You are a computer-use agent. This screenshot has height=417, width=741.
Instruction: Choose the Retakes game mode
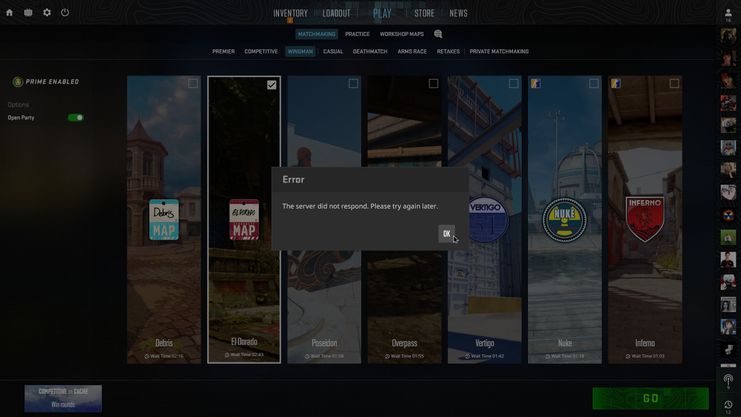click(448, 52)
